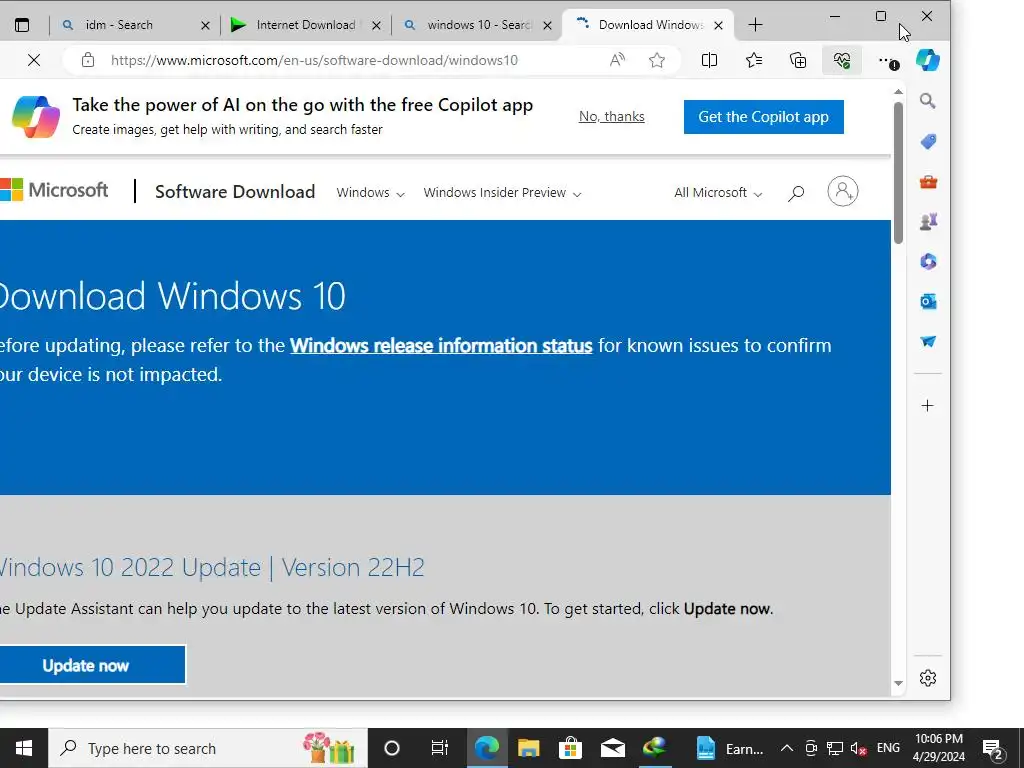This screenshot has height=768, width=1024.
Task: Open Copilot in the sidebar
Action: (927, 60)
